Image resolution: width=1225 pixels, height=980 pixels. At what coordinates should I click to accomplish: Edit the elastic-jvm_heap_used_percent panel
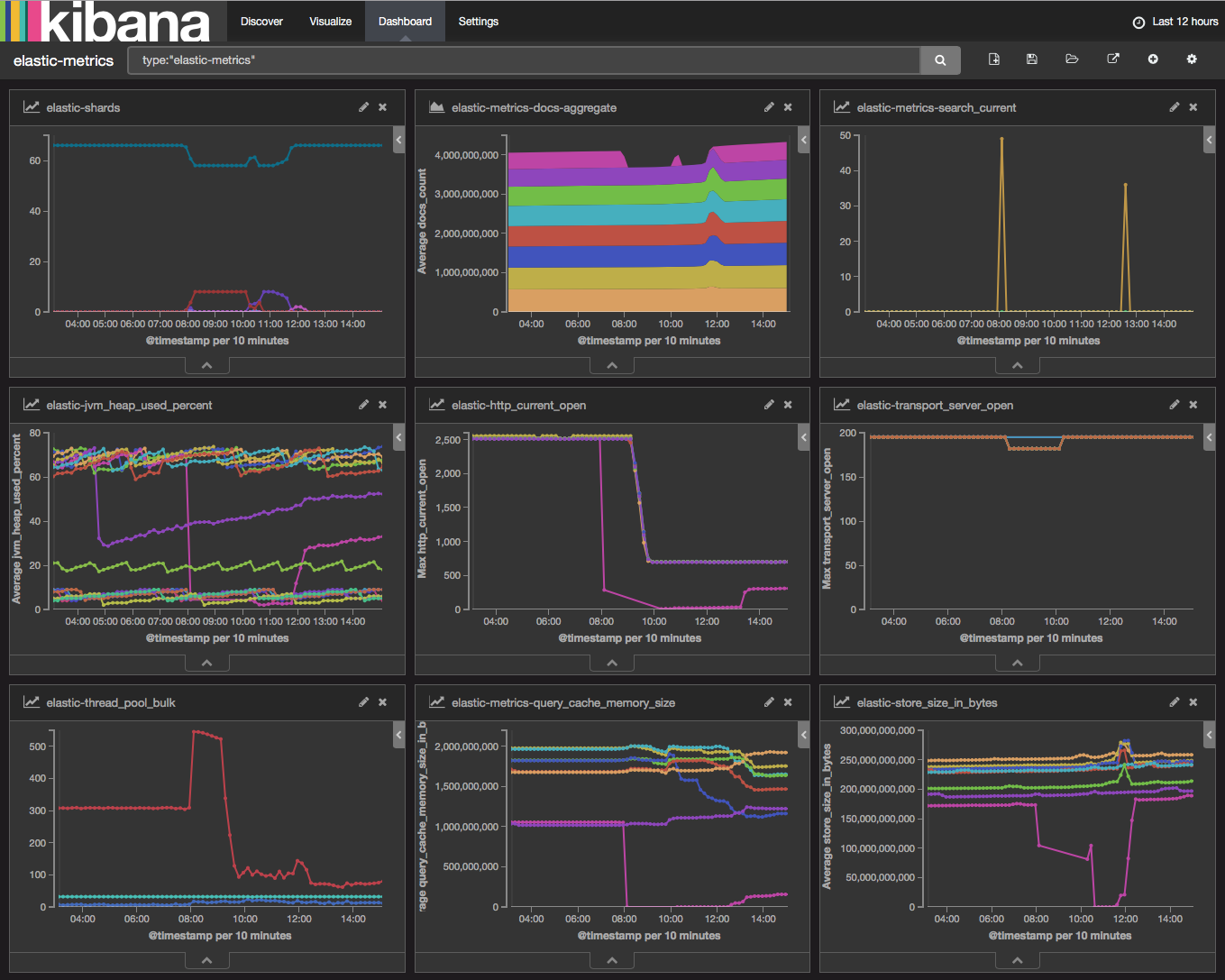click(x=364, y=405)
